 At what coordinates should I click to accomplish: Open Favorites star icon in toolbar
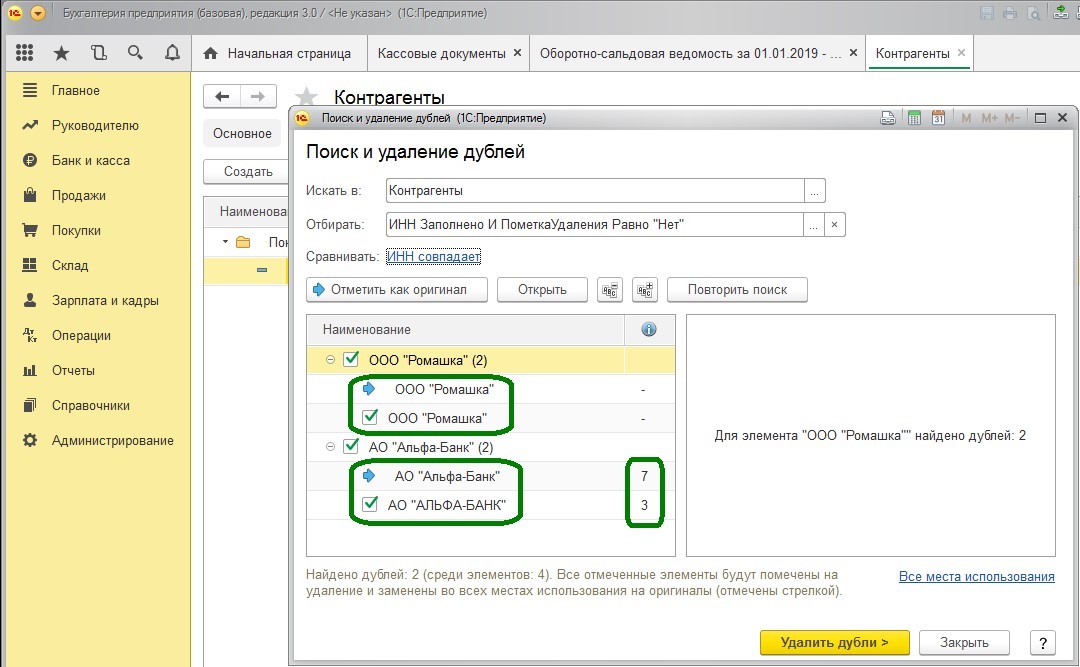point(61,53)
